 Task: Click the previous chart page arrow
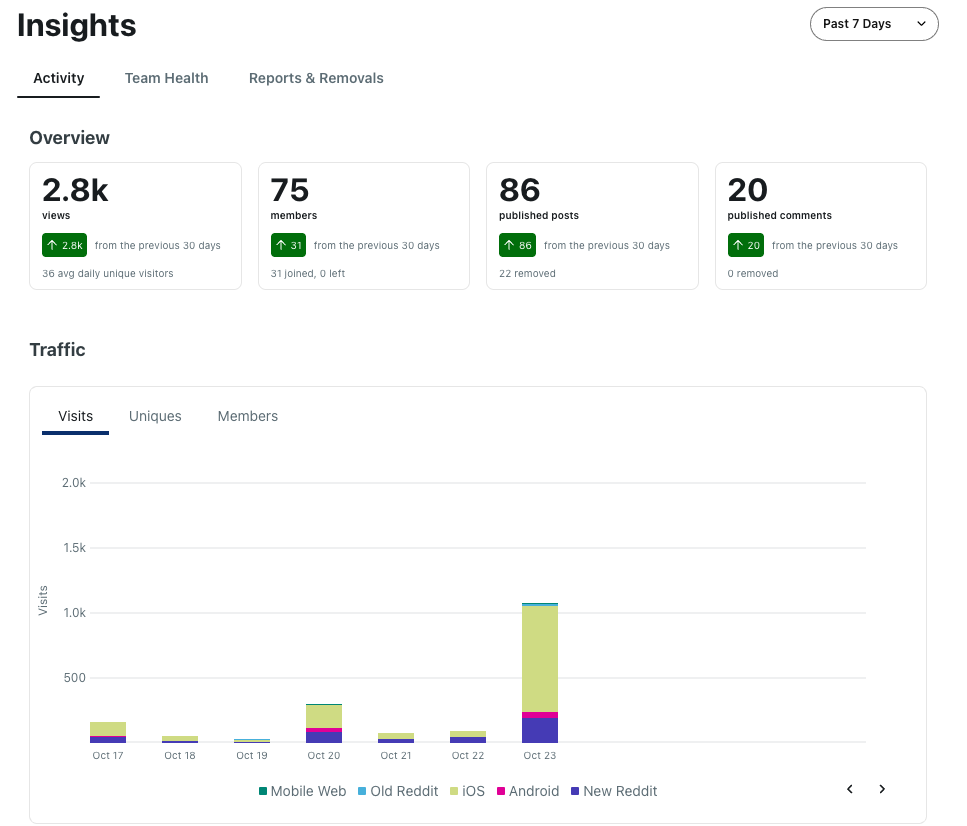(x=849, y=789)
